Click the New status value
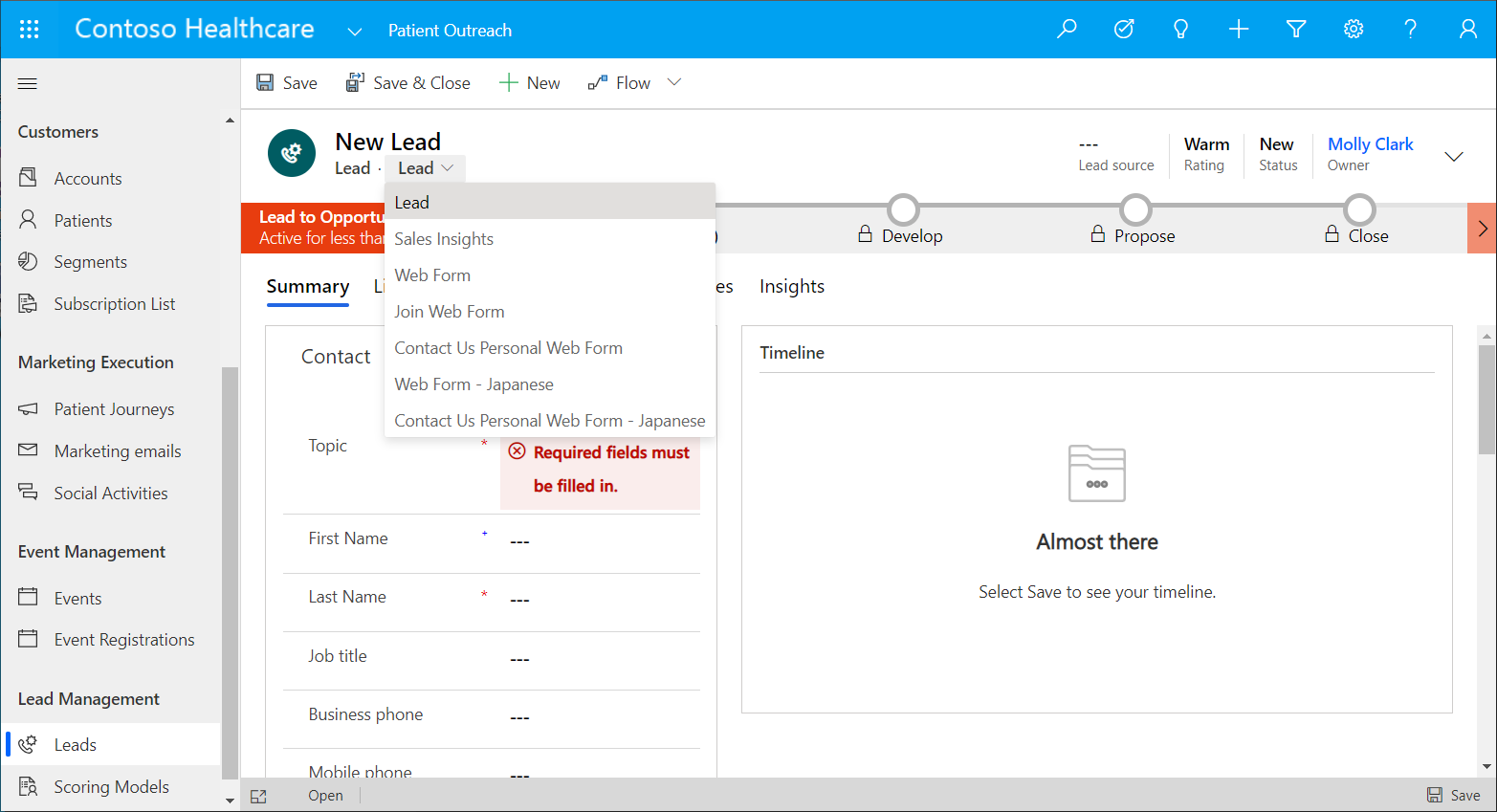Viewport: 1497px width, 812px height. 1276,144
